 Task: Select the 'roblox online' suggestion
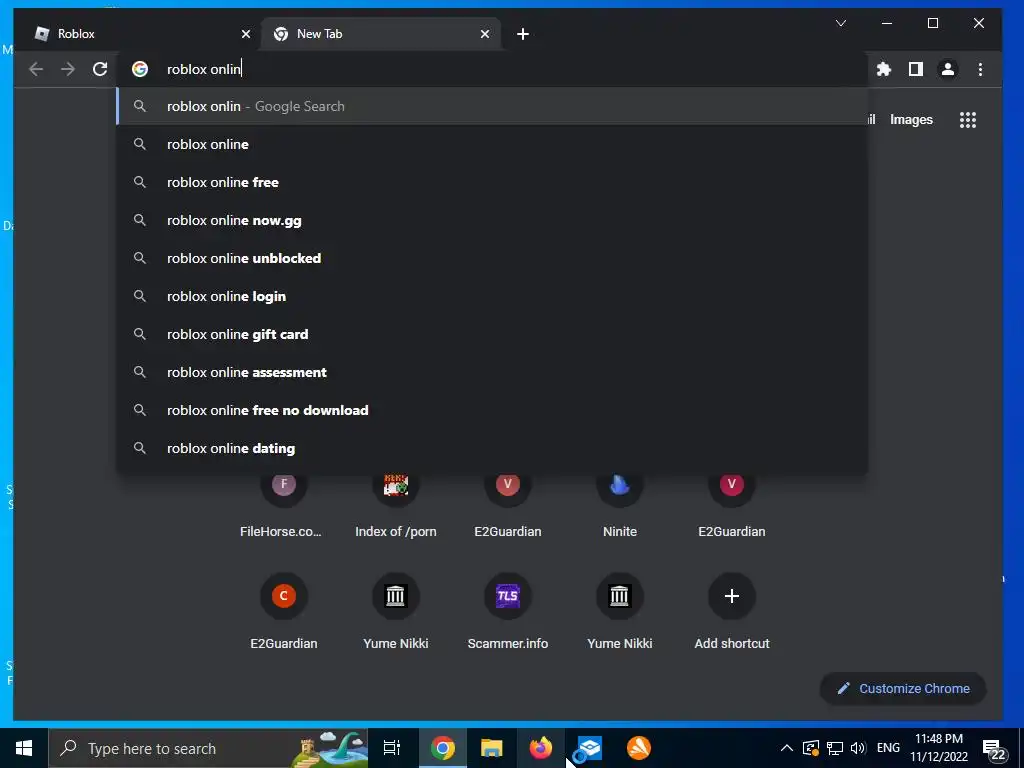tap(492, 144)
